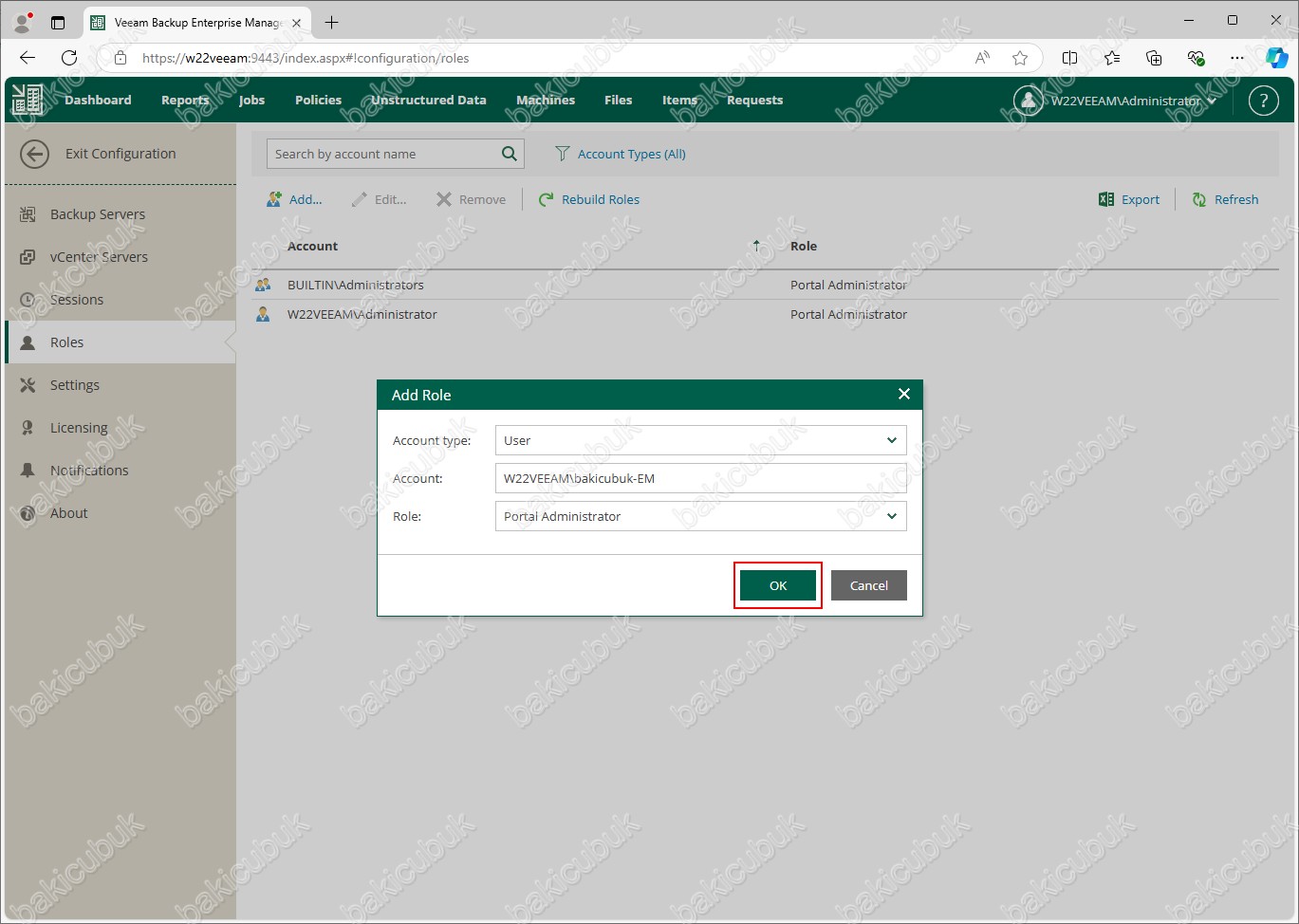
Task: Open the Machines tab
Action: (x=546, y=100)
